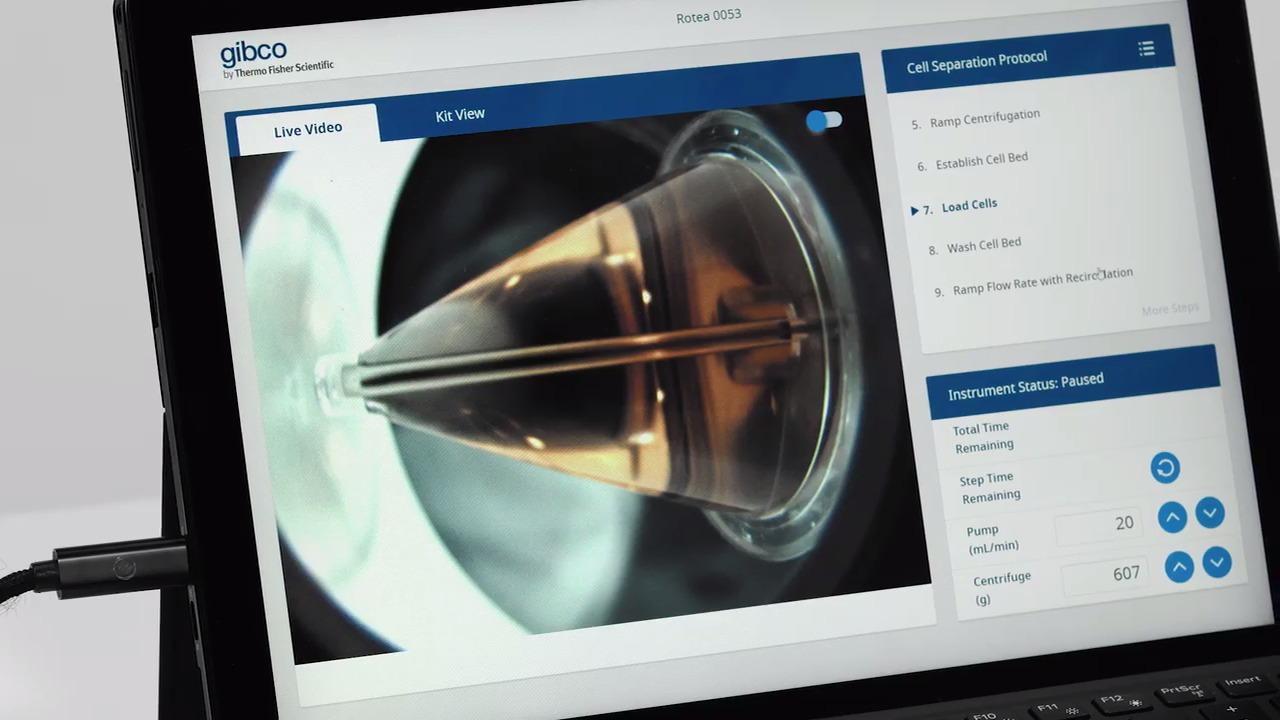The image size is (1280, 720).
Task: Click the live chamber video feed
Action: [x=580, y=390]
